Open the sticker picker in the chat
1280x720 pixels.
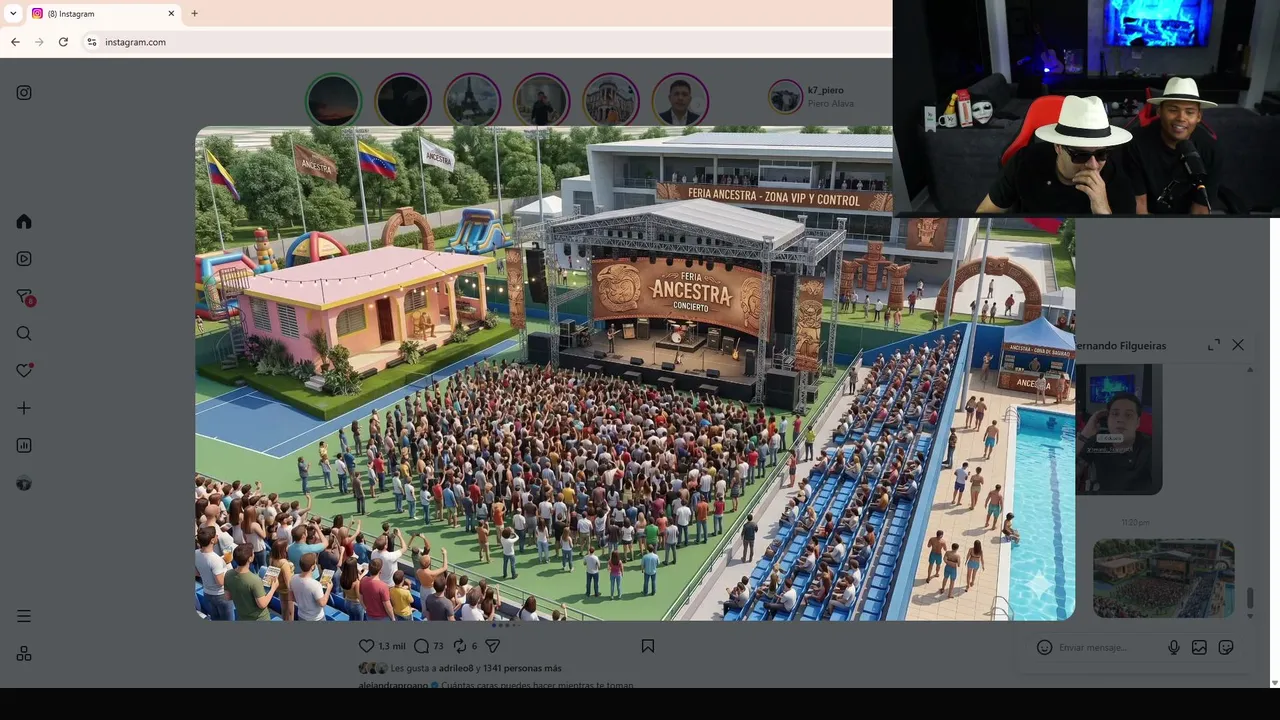(1226, 647)
